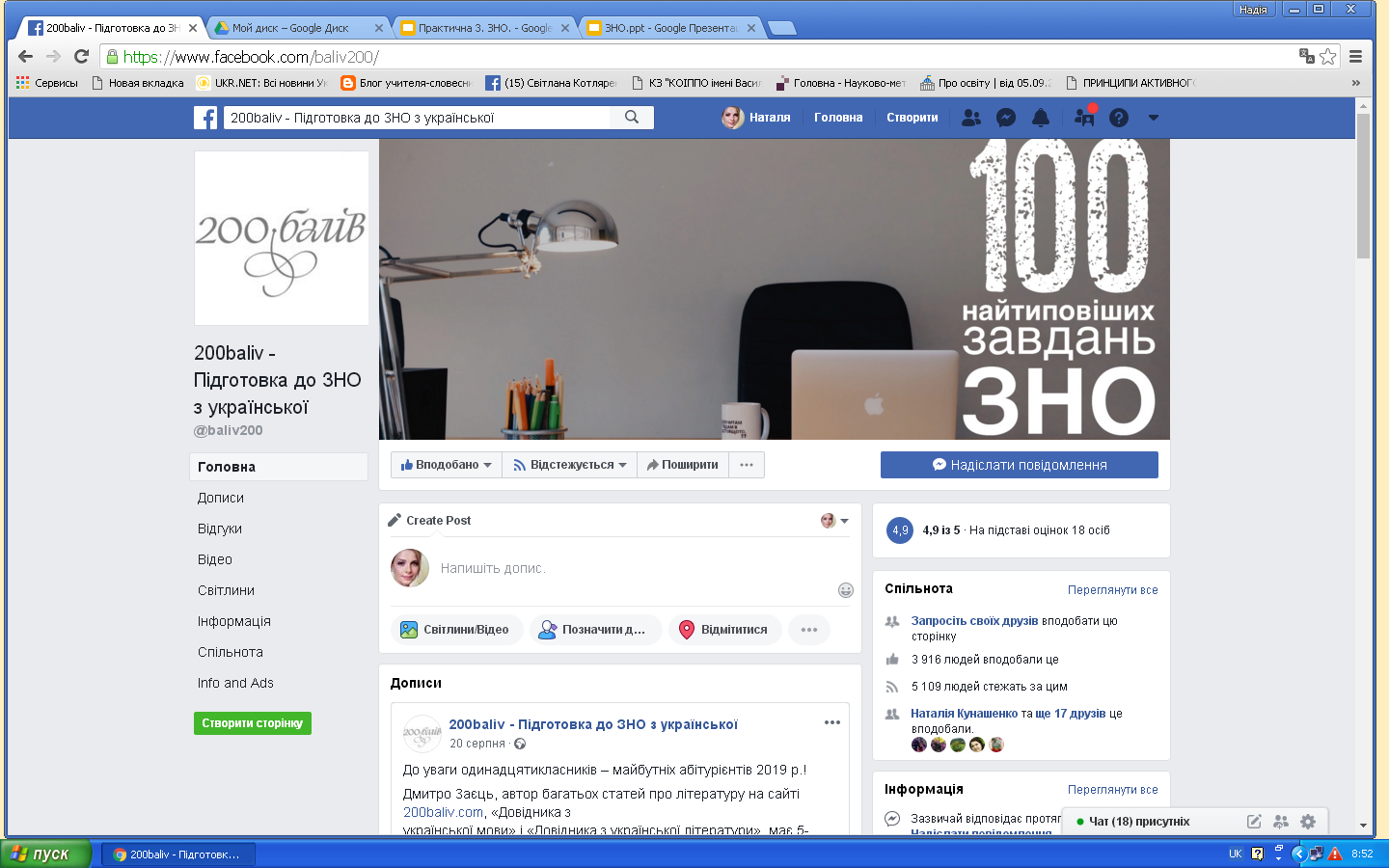Show more bookmarks chevron

[x=1355, y=83]
